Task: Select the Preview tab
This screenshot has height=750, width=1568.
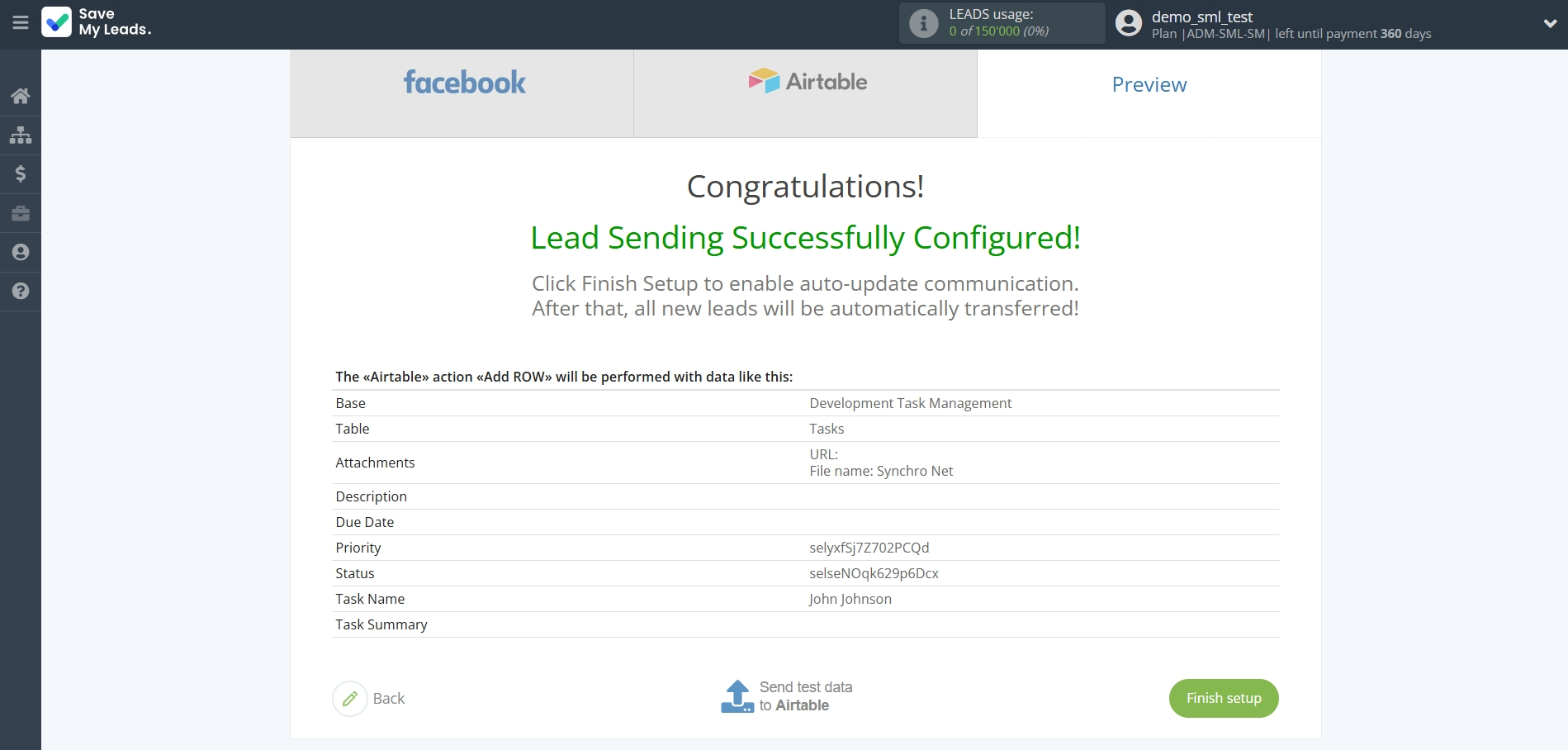Action: pyautogui.click(x=1149, y=85)
